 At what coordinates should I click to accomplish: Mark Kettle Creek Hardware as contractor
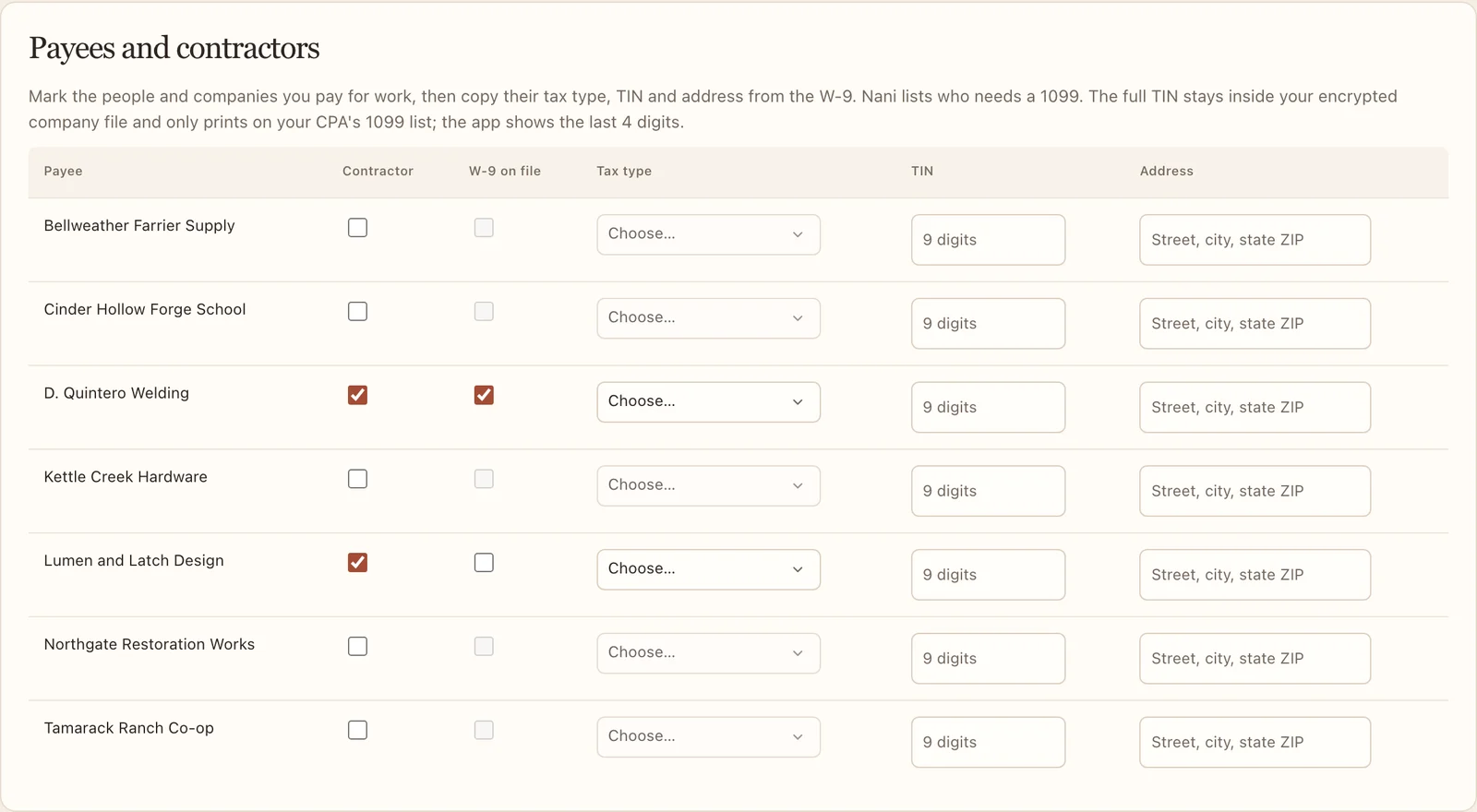[x=357, y=479]
